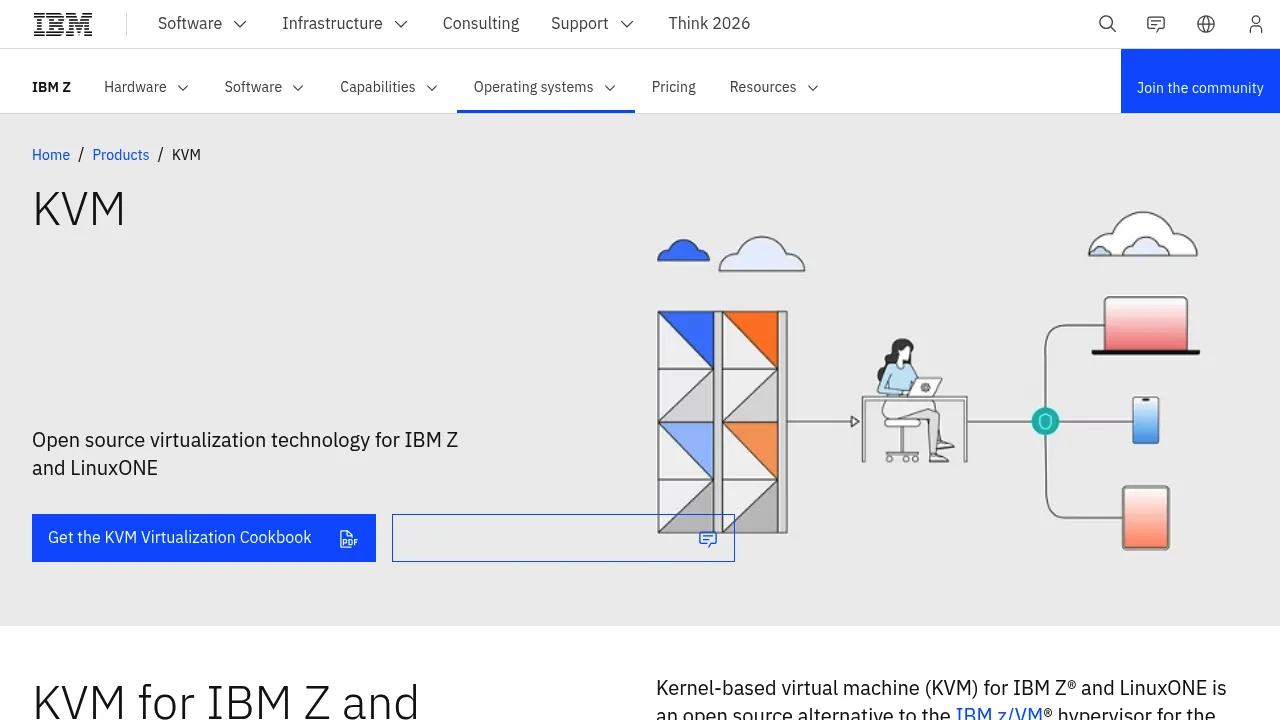
Task: Open the Consulting menu item
Action: coord(481,24)
